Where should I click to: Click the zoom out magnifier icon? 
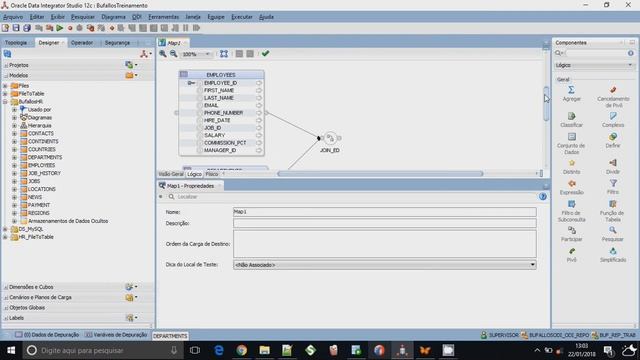(173, 54)
